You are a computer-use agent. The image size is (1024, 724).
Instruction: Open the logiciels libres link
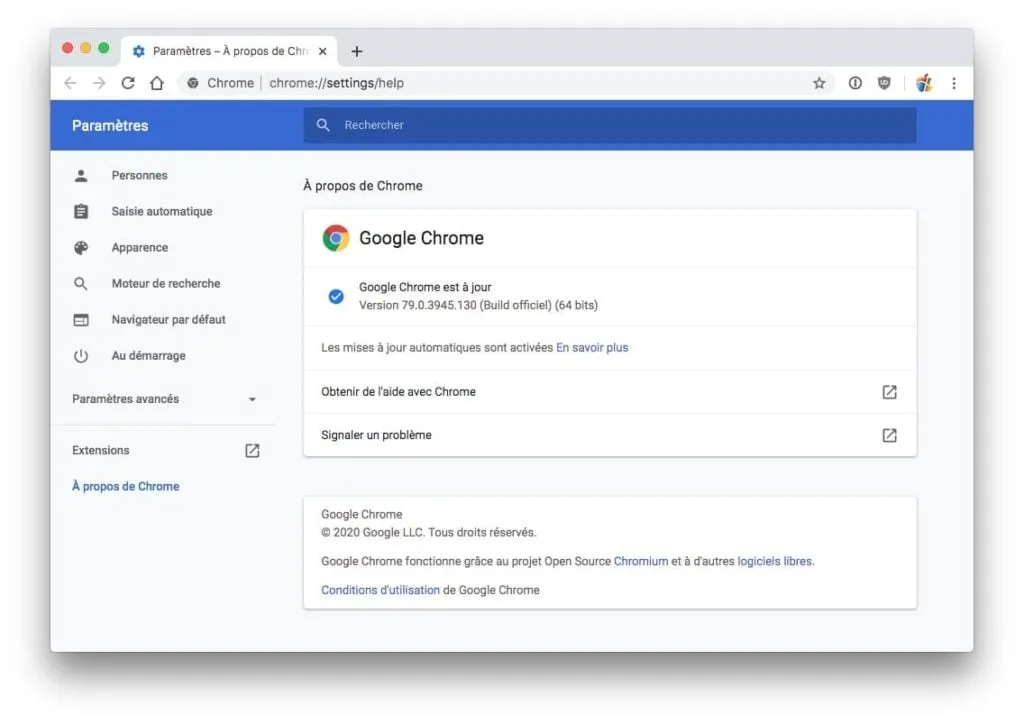click(x=775, y=561)
